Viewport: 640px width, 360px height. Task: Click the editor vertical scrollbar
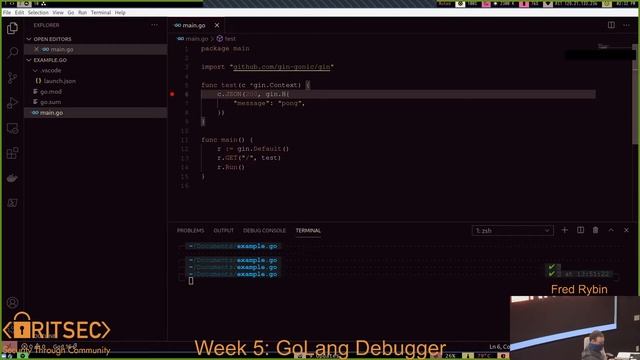[x=635, y=94]
